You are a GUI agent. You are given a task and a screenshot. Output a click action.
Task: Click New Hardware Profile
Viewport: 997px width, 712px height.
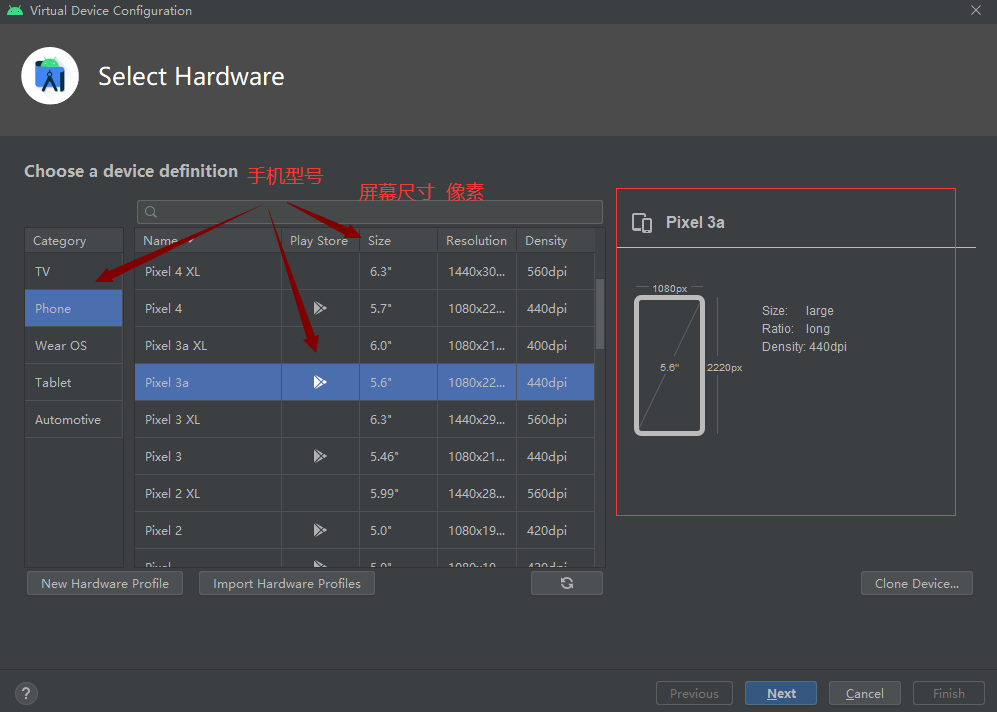tap(104, 583)
